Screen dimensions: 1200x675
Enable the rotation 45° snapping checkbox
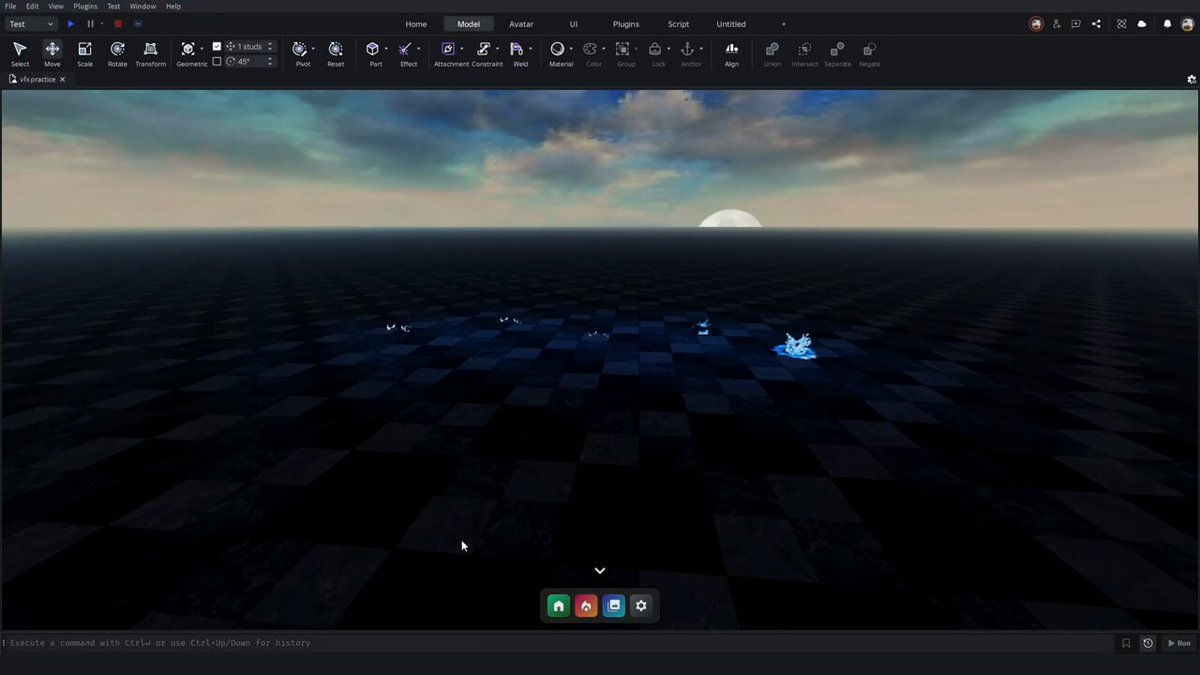[x=217, y=61]
